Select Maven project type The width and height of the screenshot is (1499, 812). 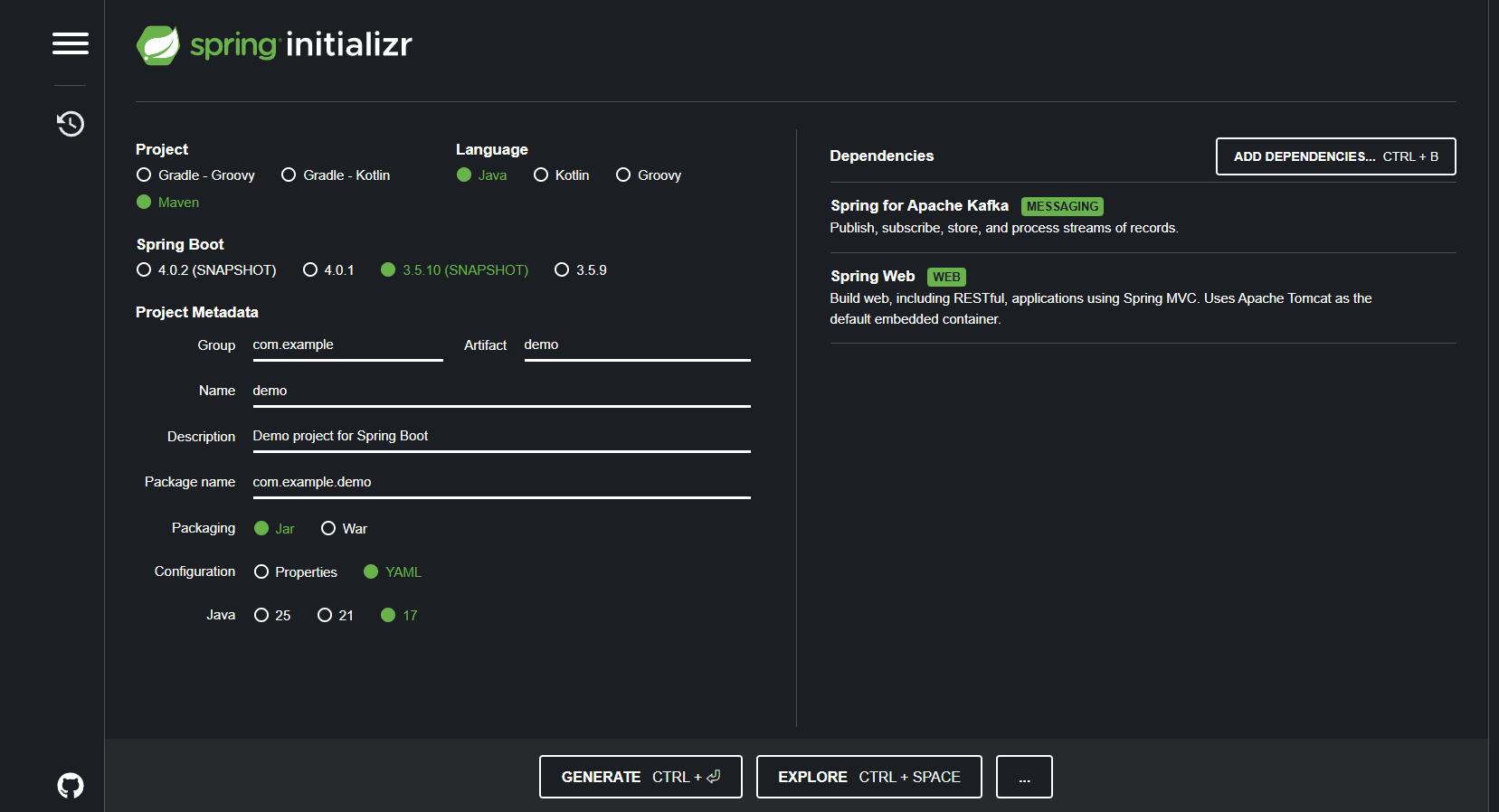click(x=167, y=202)
